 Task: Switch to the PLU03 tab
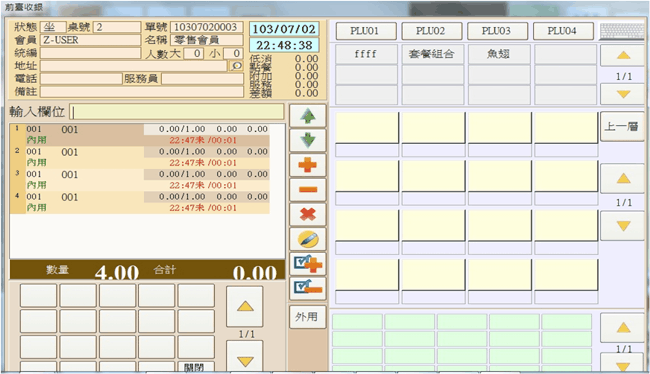click(497, 31)
